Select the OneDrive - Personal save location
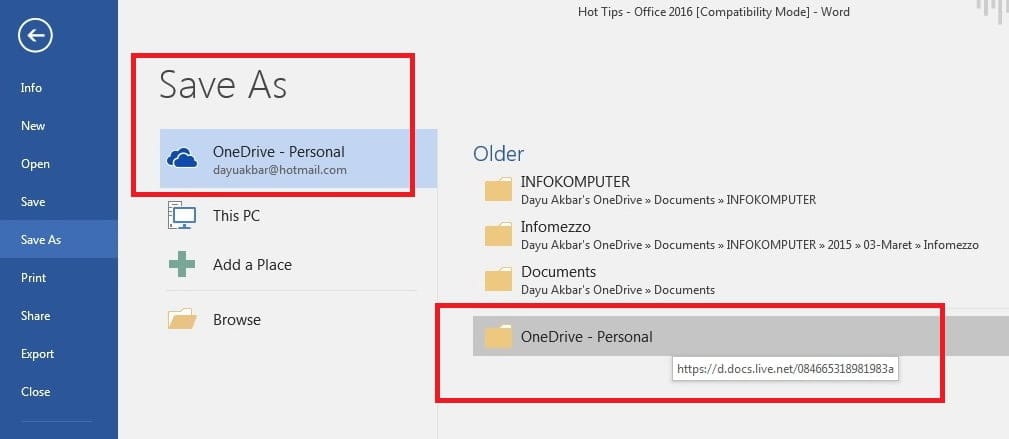The image size is (1009, 439). pyautogui.click(x=299, y=158)
